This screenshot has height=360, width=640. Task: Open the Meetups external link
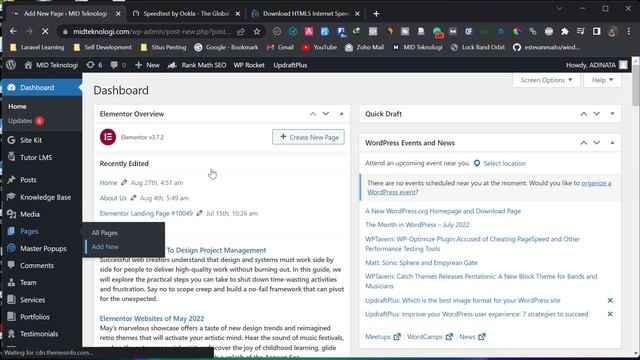tap(383, 337)
